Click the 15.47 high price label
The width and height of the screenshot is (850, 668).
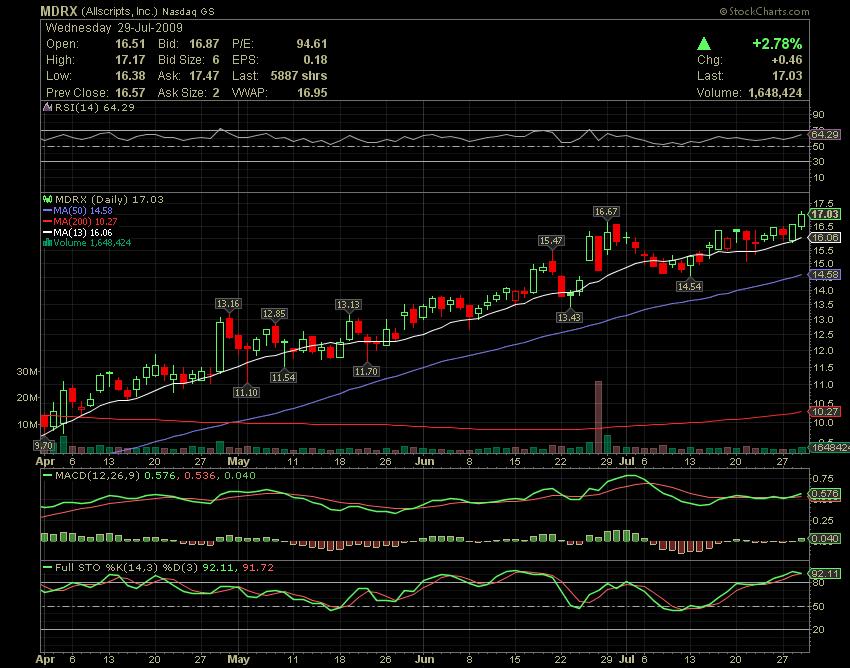point(551,240)
